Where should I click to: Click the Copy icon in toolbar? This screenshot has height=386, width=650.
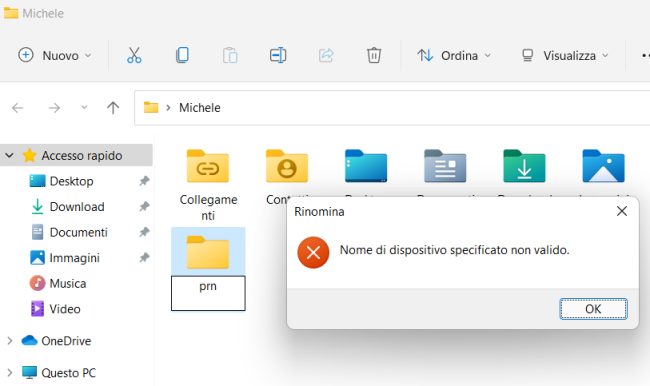182,55
